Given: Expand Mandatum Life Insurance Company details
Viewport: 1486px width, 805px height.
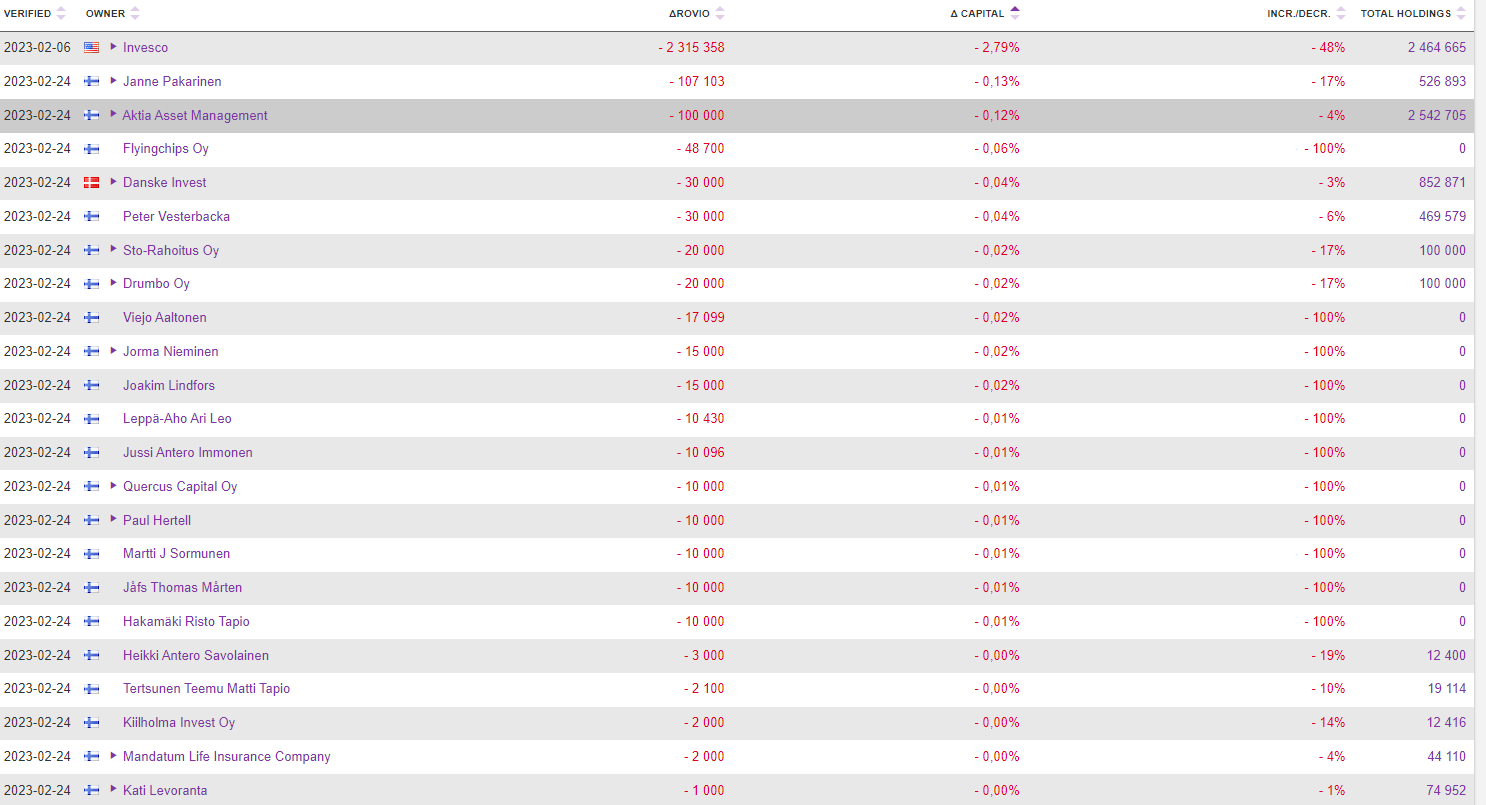Looking at the screenshot, I should coord(114,756).
